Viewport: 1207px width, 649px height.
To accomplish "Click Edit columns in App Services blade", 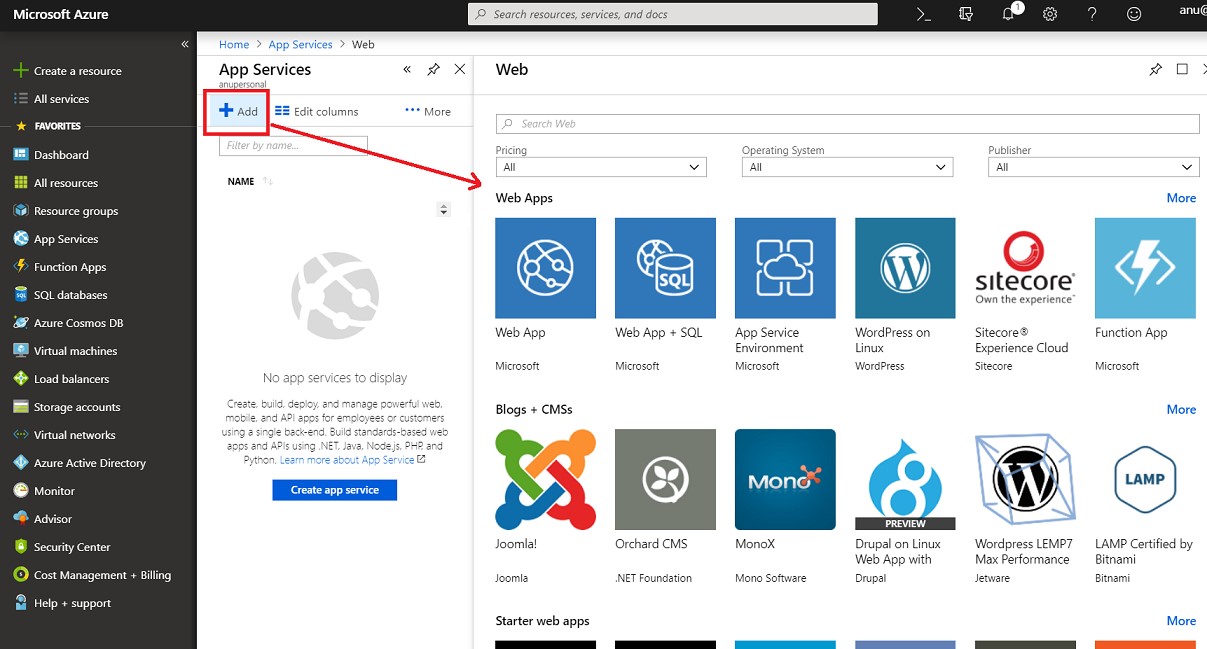I will click(x=316, y=111).
